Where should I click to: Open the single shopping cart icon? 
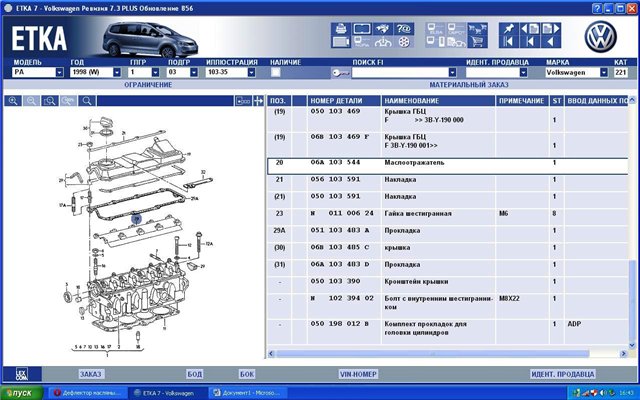(x=478, y=42)
